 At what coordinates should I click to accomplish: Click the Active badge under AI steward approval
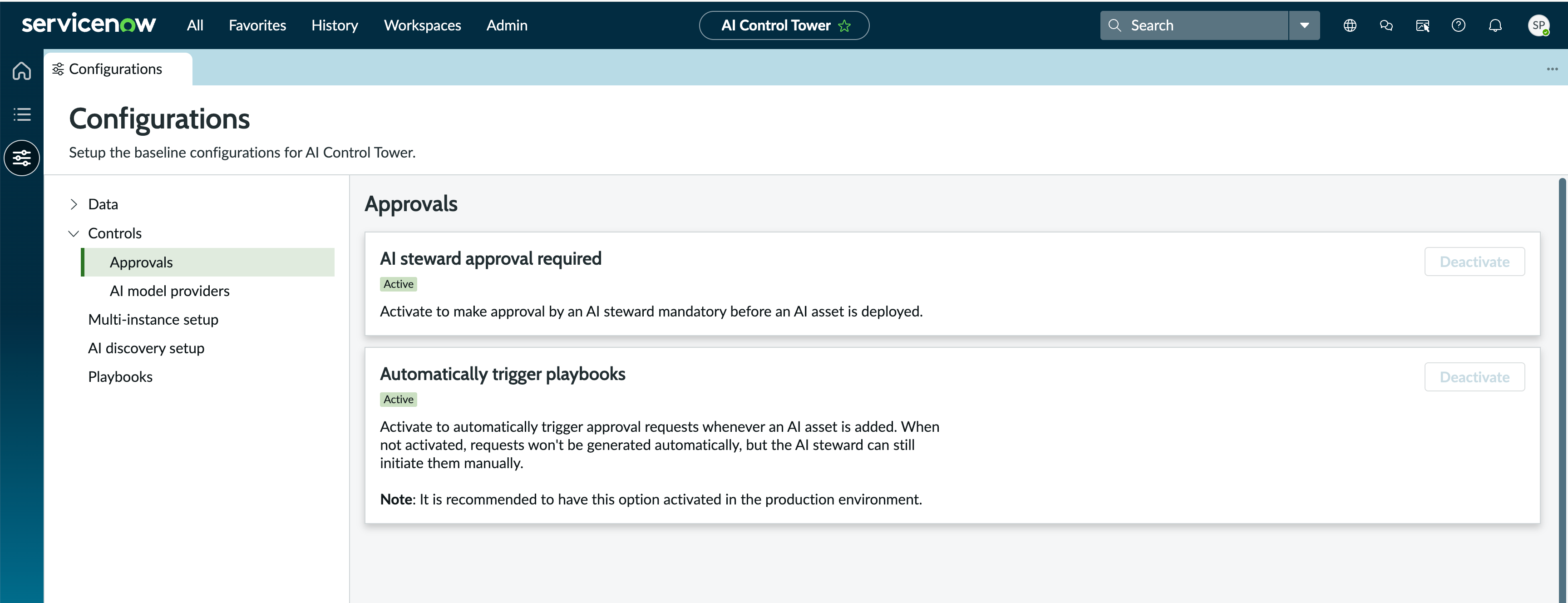398,284
